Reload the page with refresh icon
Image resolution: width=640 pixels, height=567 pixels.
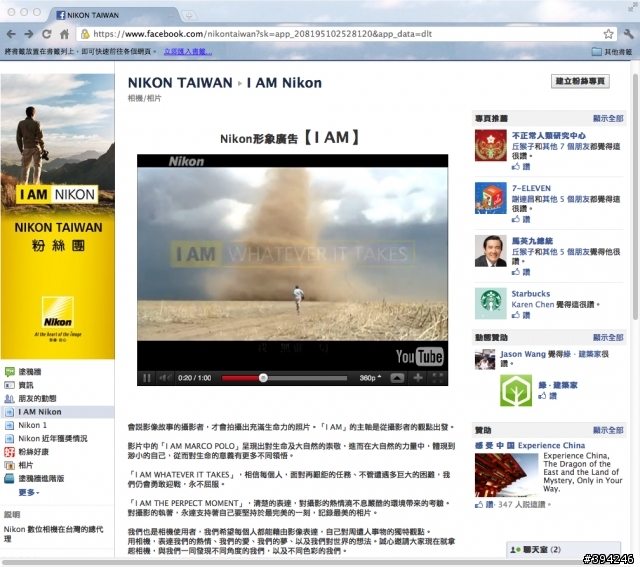click(47, 34)
